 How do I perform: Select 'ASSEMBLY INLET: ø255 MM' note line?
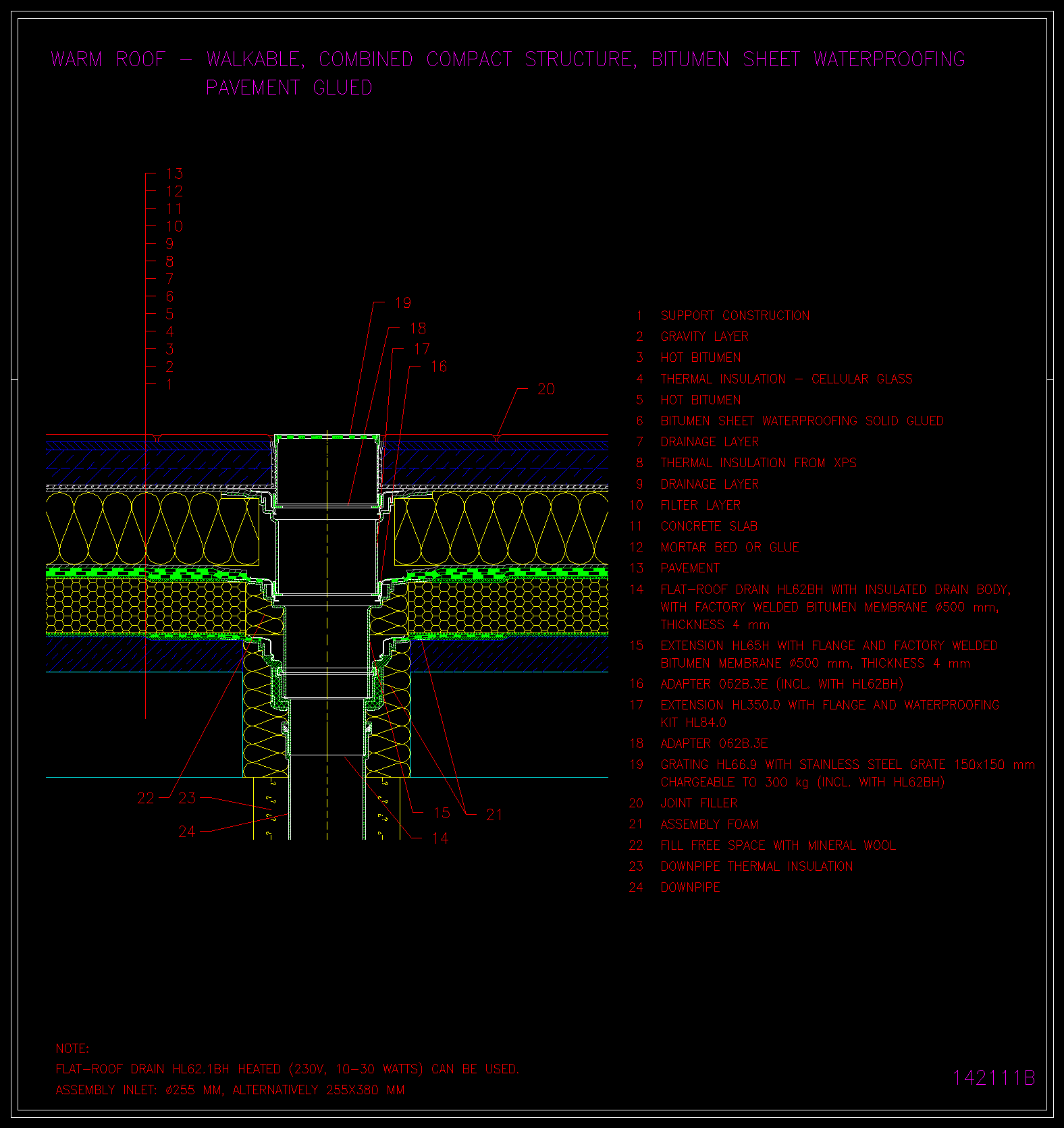[x=230, y=1090]
